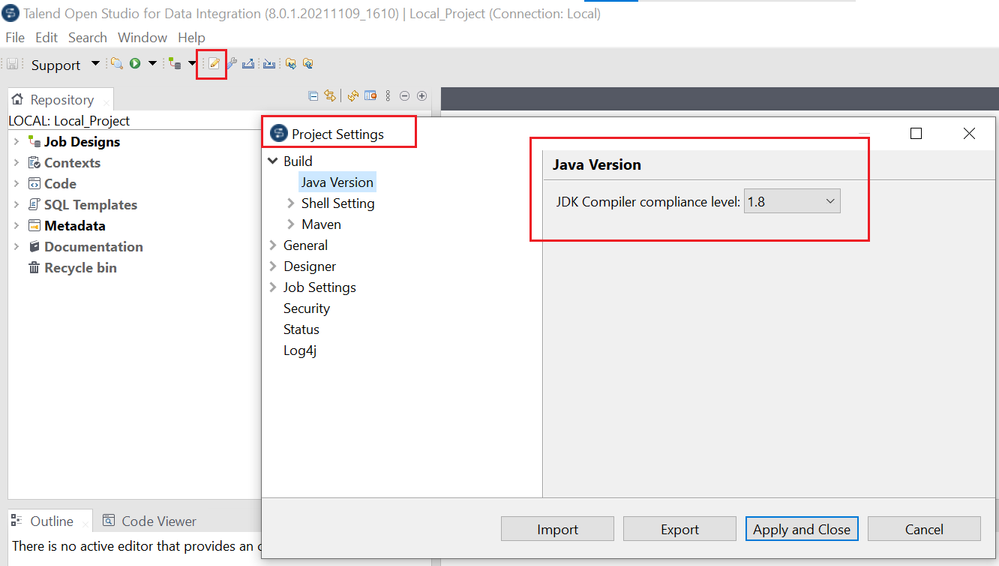Click the wrench tool toolbar icon

pos(231,63)
